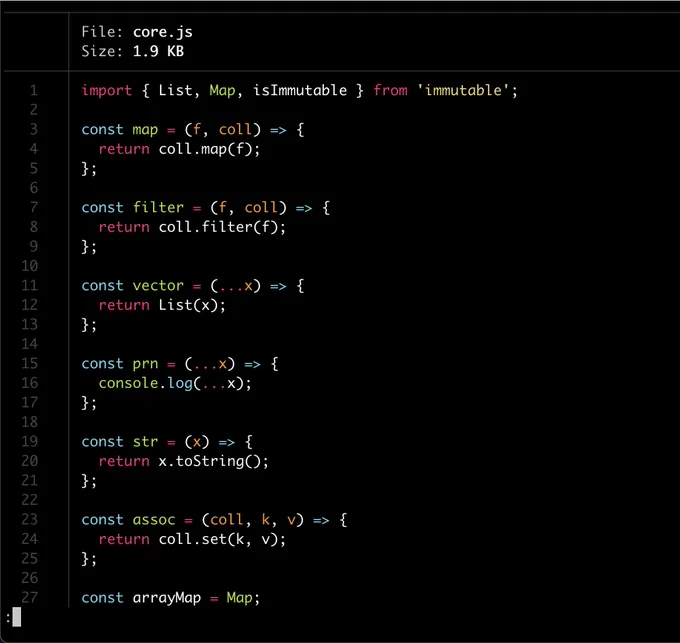Click closing brace on line 5
This screenshot has width=680, height=643.
[x=85, y=168]
